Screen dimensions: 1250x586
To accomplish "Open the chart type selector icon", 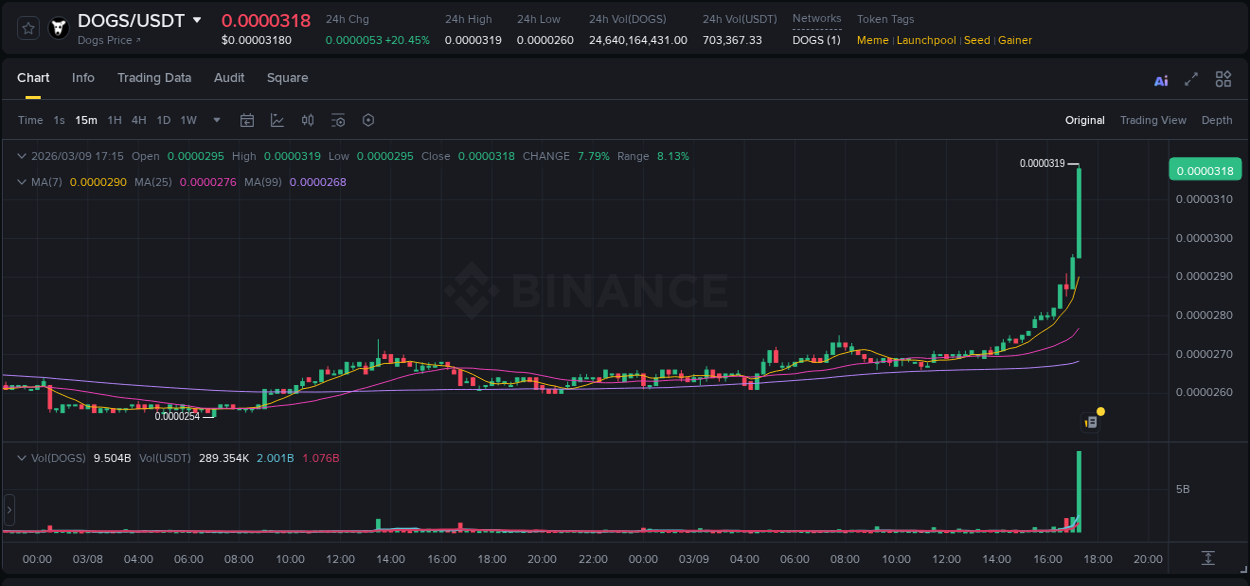I will [x=277, y=120].
